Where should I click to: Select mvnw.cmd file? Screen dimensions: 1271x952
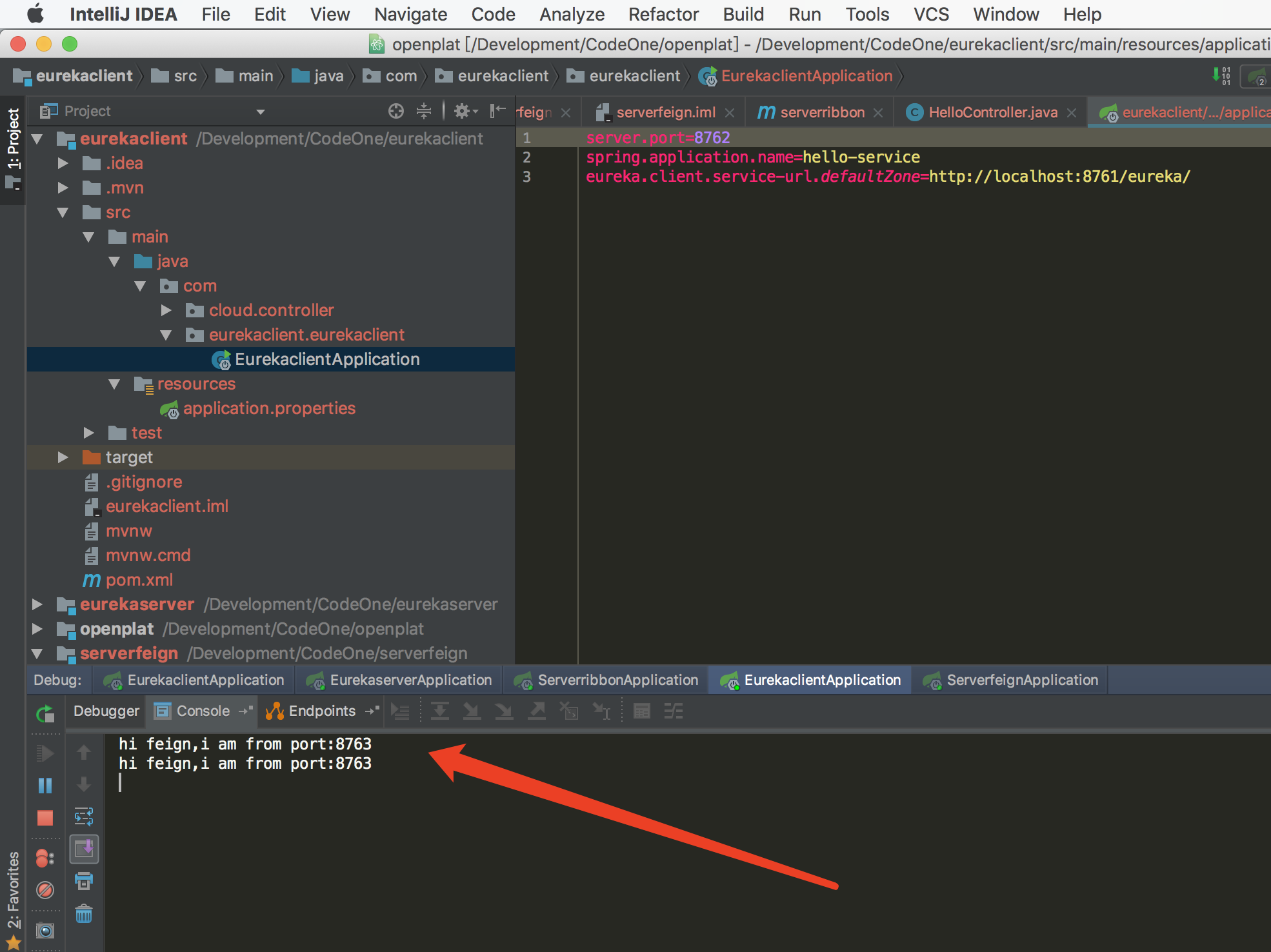click(148, 555)
